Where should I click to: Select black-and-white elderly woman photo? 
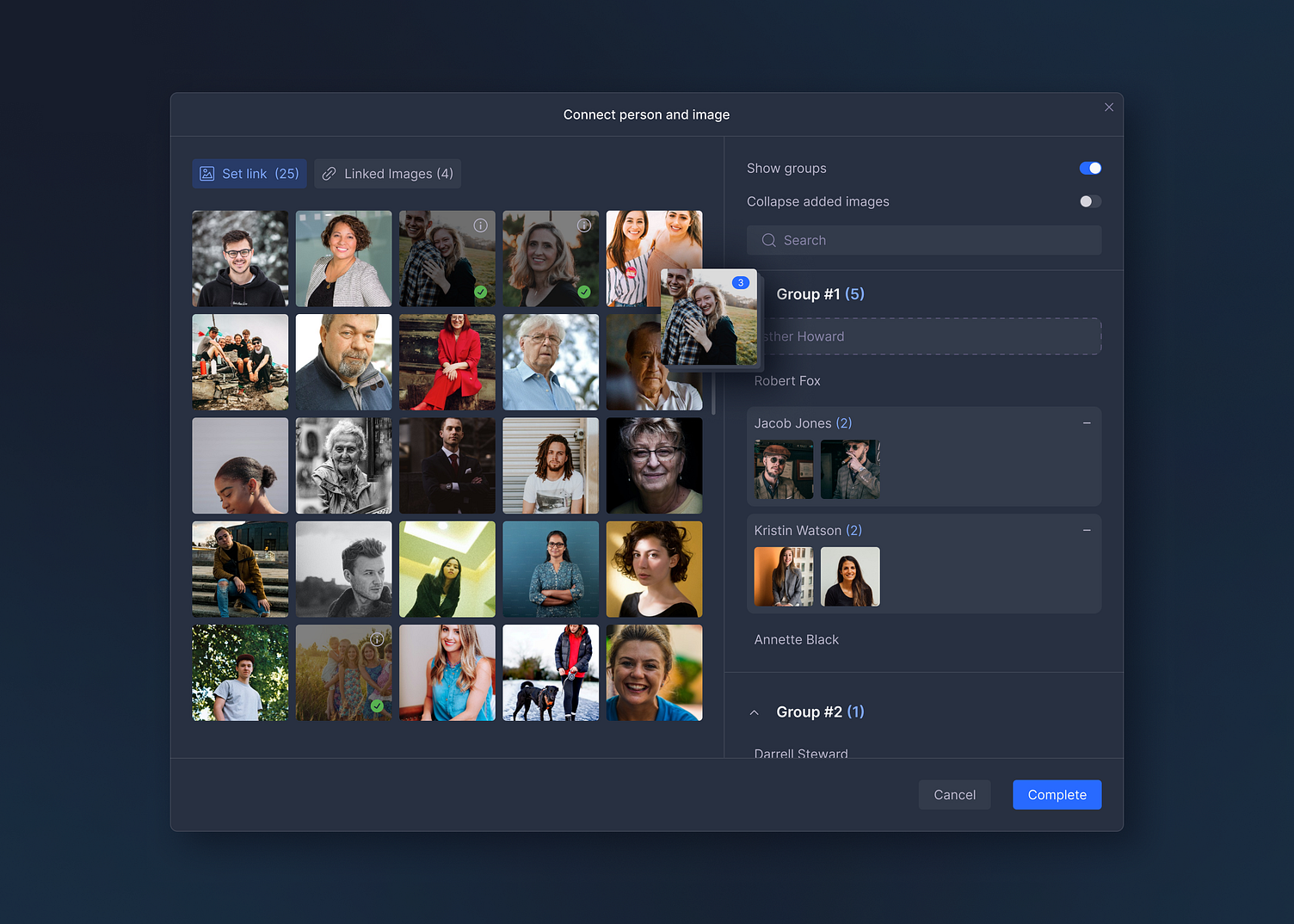[x=344, y=466]
